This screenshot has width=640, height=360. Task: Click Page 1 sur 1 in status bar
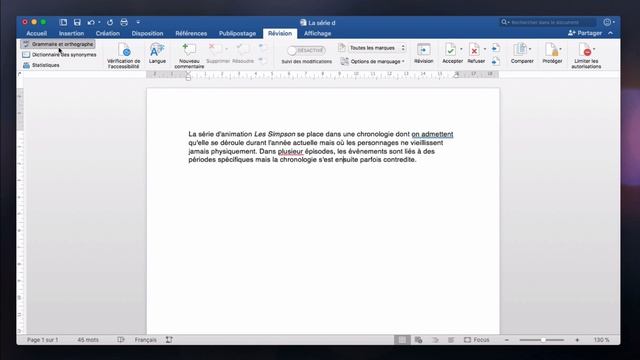point(43,340)
